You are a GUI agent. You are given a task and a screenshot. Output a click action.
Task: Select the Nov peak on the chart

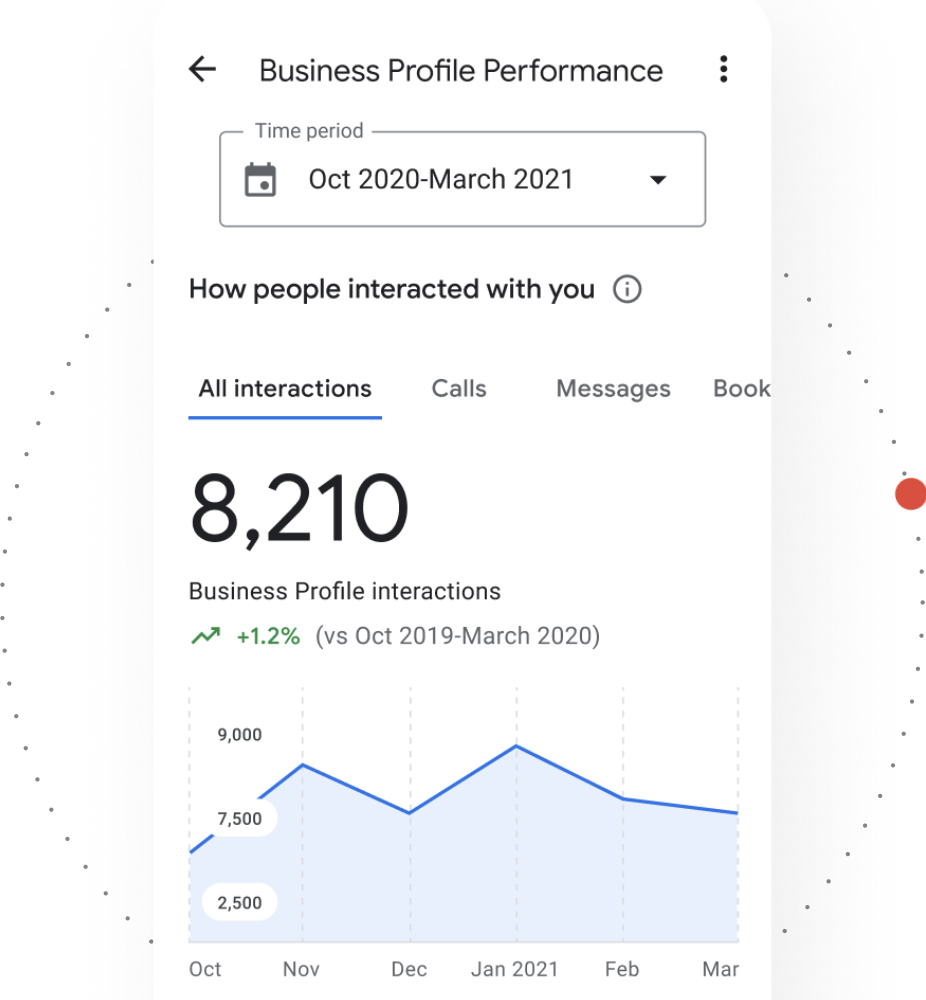pyautogui.click(x=302, y=764)
